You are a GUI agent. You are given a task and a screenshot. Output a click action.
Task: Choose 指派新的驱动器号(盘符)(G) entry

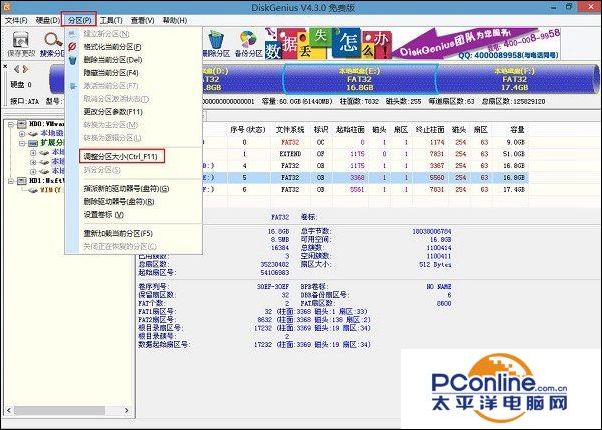click(127, 189)
